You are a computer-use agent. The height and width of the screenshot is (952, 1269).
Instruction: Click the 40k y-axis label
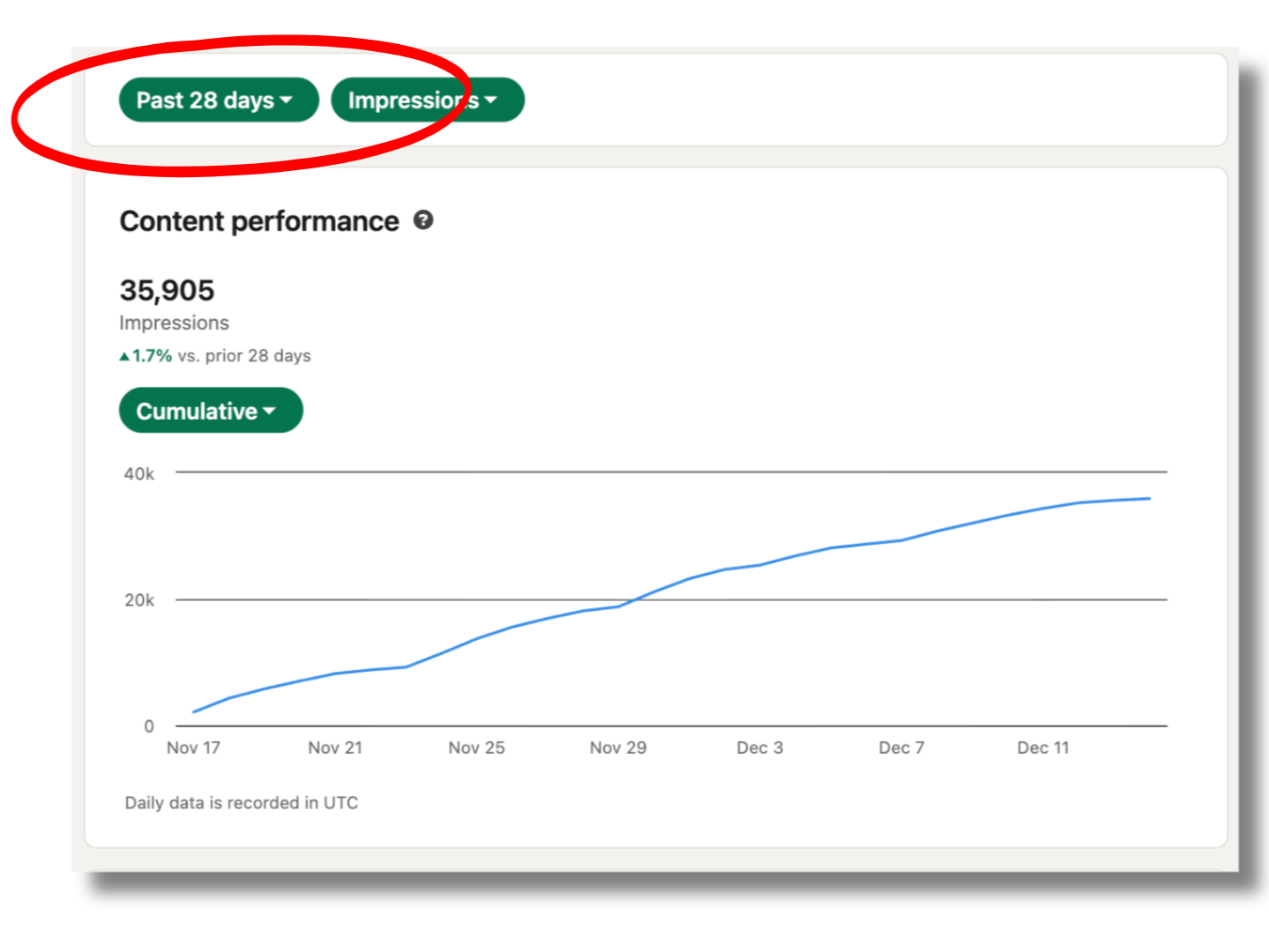[x=139, y=472]
